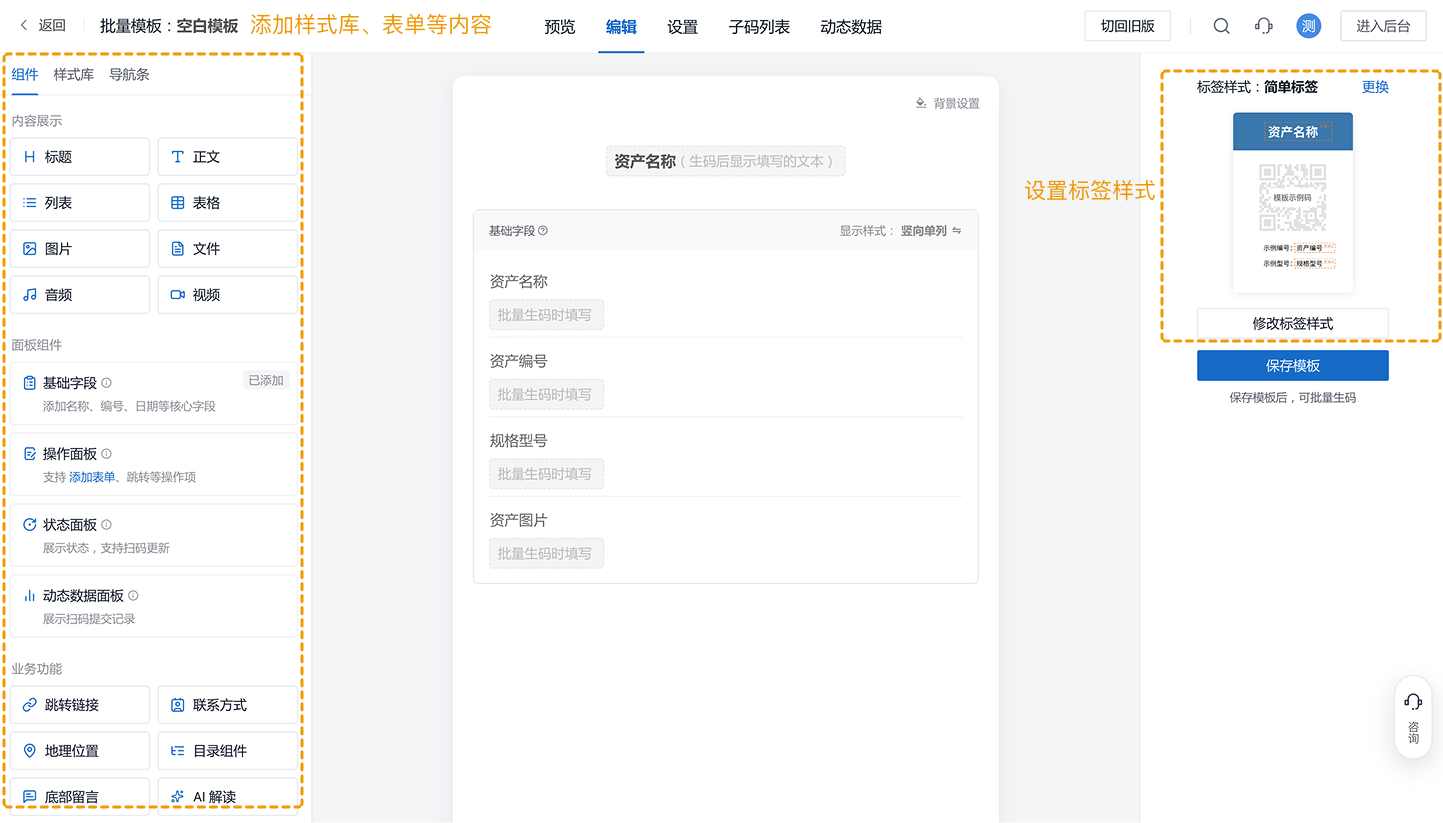Open the 子码列表 tab
1443x823 pixels.
coord(759,27)
